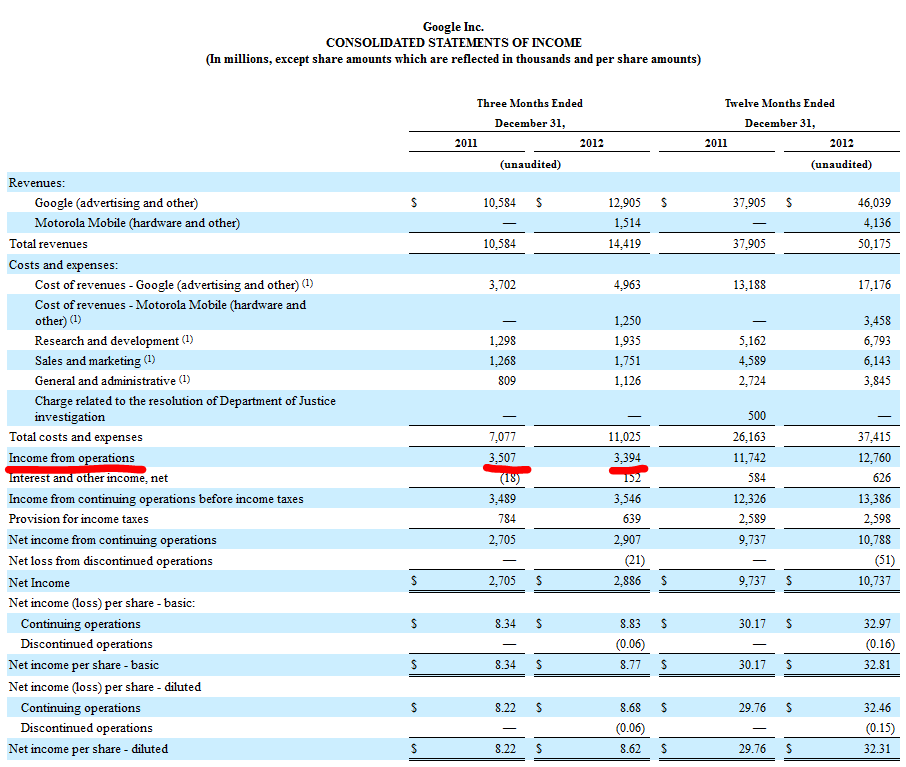Select the '12,905' Google revenue value
Viewport: 906px width, 767px height.
pyautogui.click(x=624, y=203)
